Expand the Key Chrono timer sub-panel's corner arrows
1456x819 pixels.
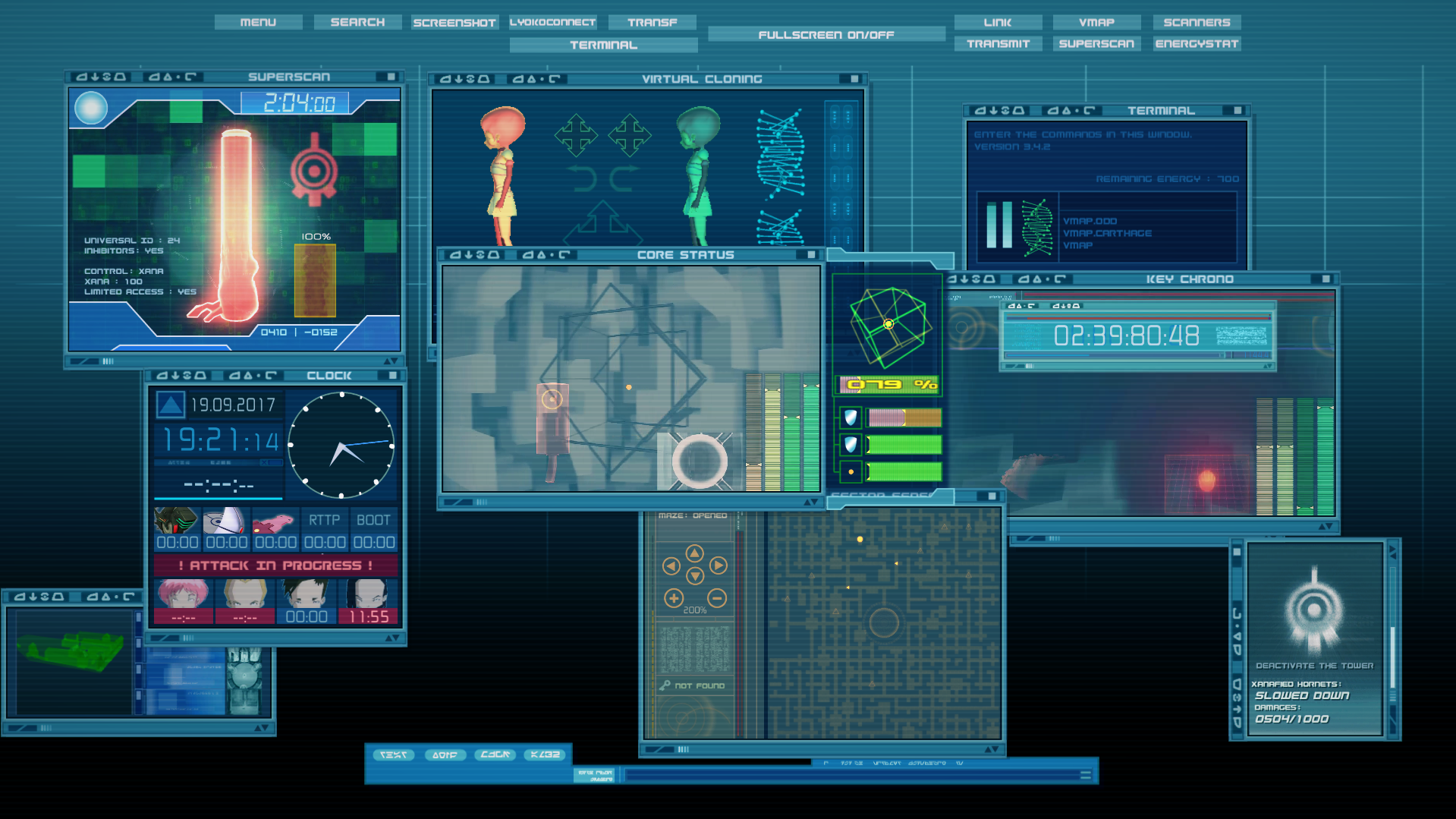point(1267,366)
